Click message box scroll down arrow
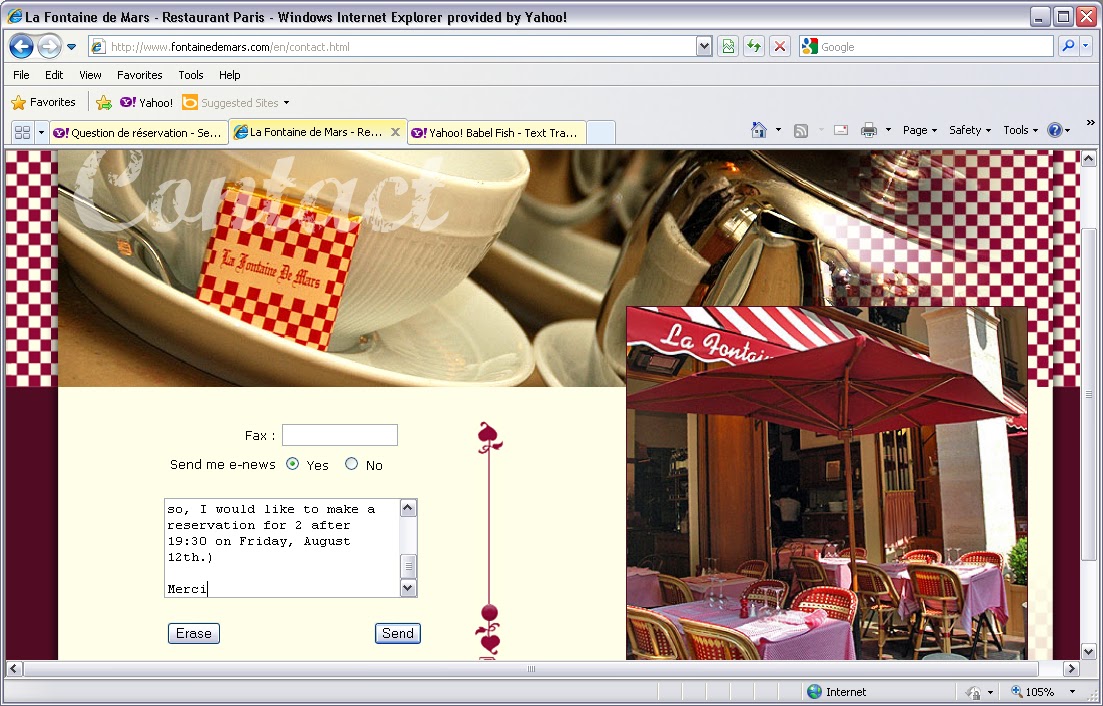 point(408,588)
